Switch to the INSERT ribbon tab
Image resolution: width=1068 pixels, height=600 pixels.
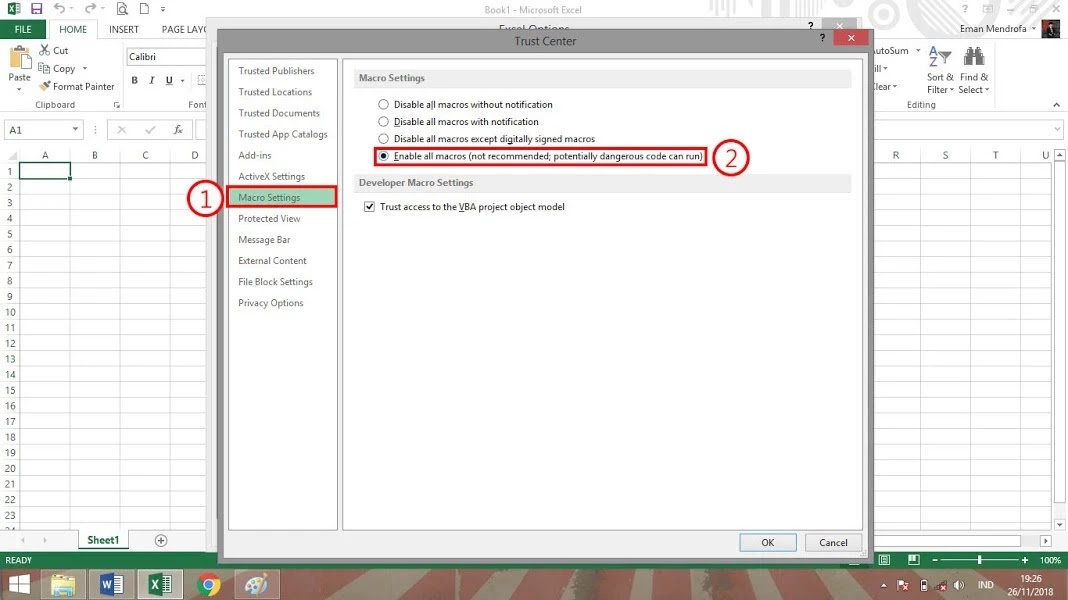[x=124, y=29]
